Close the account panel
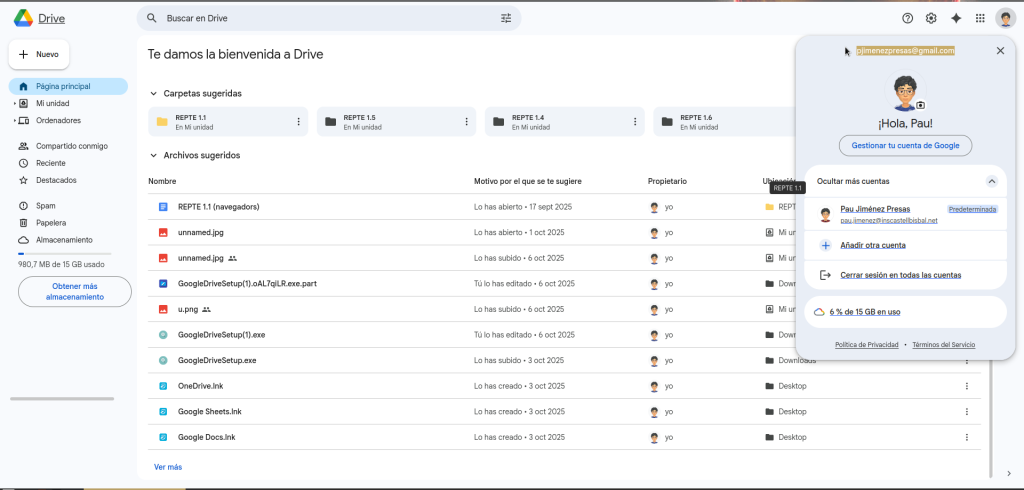The image size is (1024, 490). 1000,51
